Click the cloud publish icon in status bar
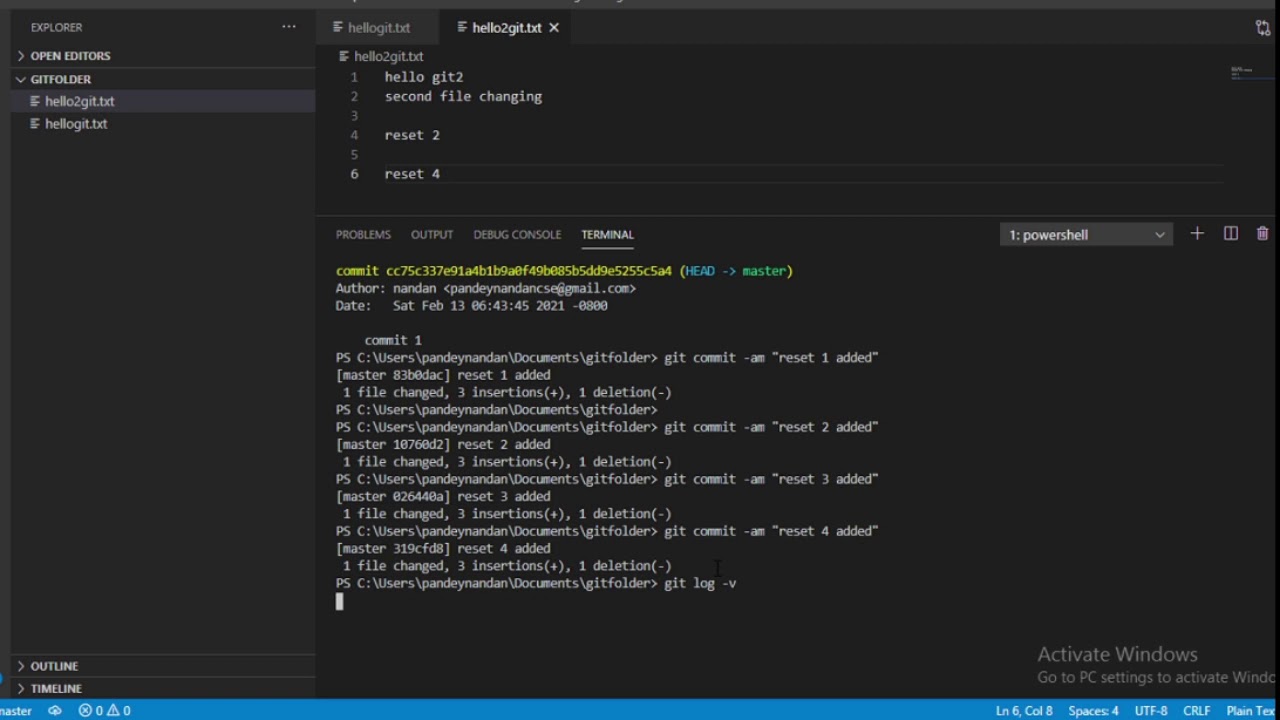The width and height of the screenshot is (1280, 720). pos(55,711)
